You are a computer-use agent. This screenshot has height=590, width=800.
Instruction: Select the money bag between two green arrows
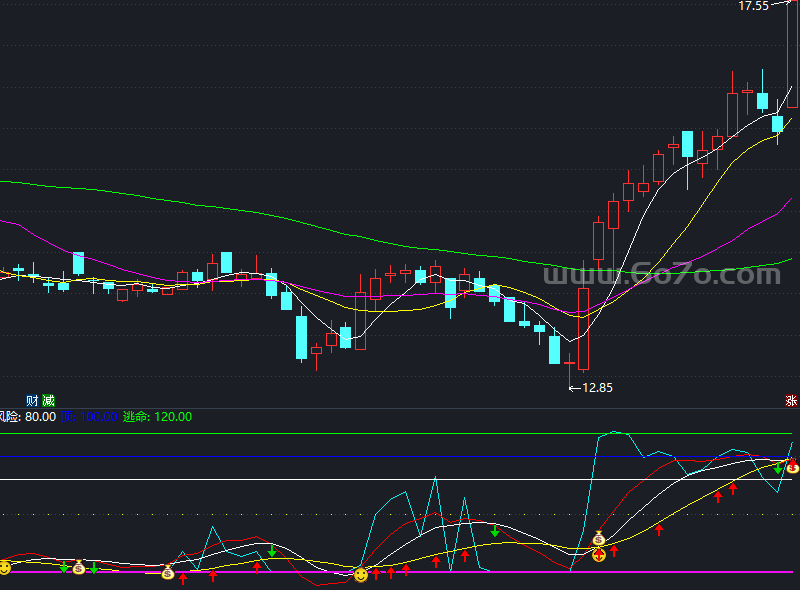[x=79, y=568]
